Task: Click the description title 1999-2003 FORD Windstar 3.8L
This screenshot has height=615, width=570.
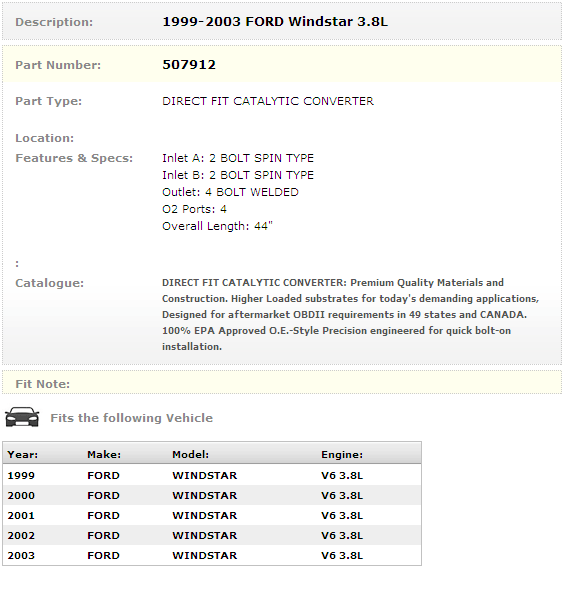Action: click(x=275, y=22)
